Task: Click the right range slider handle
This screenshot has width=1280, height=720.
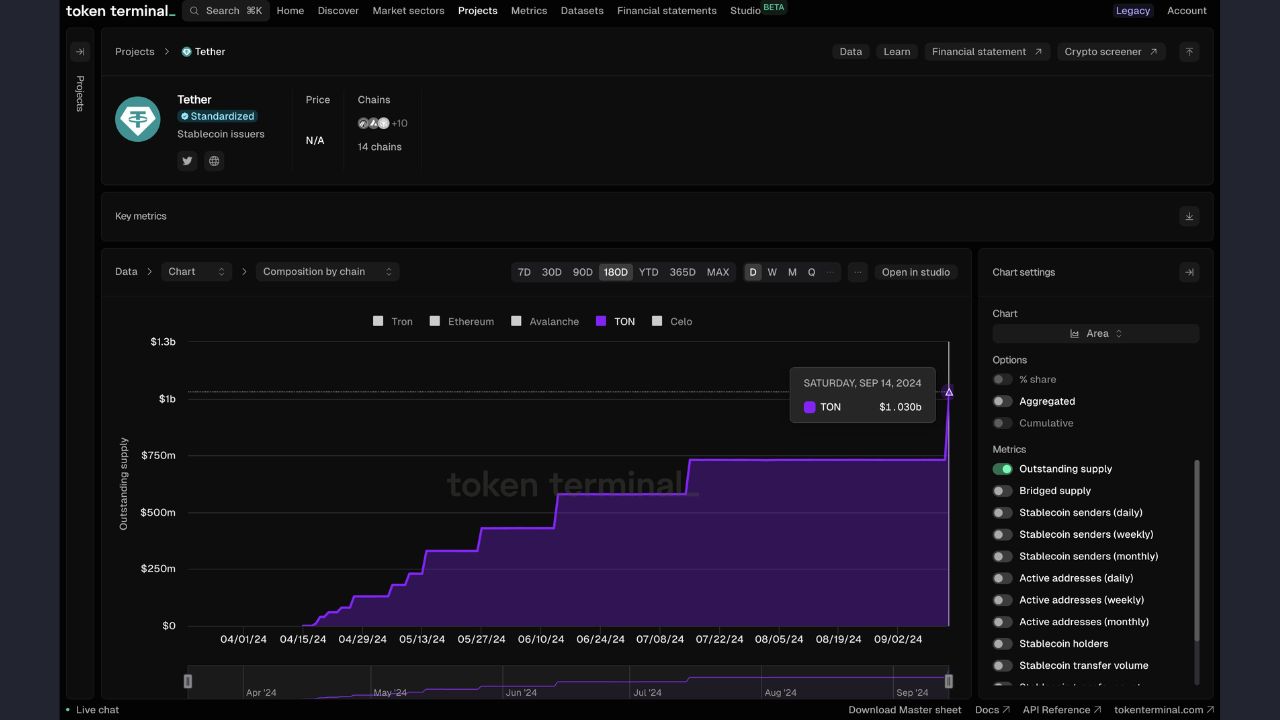Action: click(949, 681)
